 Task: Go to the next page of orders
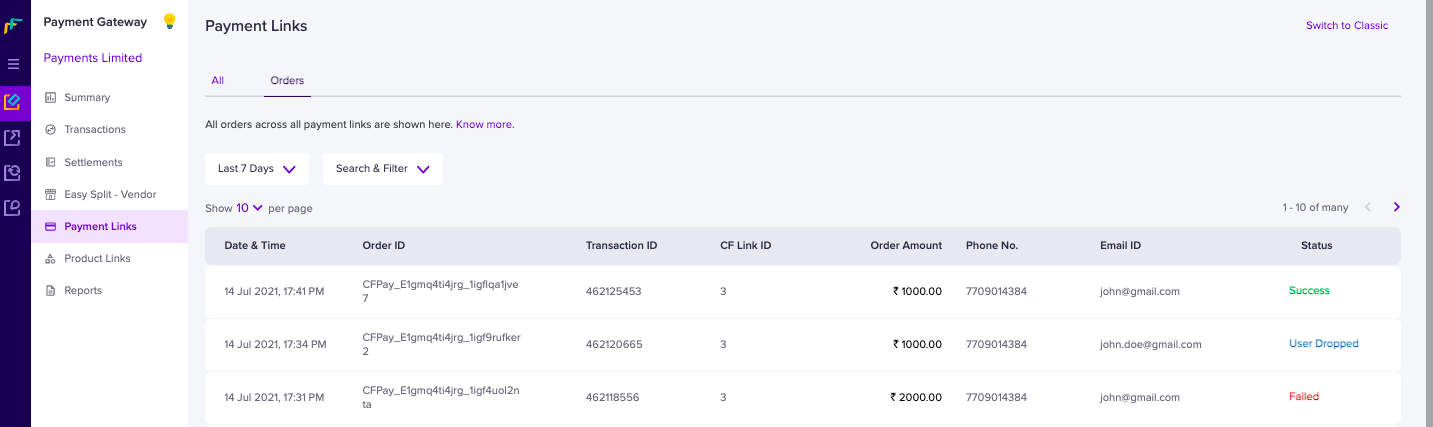click(1397, 207)
